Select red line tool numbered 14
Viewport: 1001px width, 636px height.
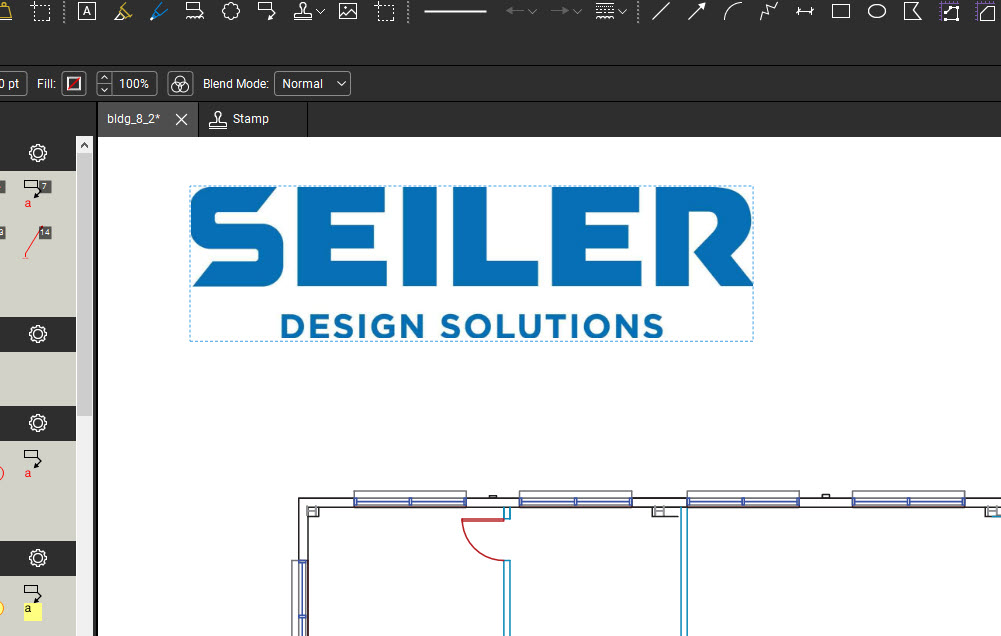click(x=36, y=242)
